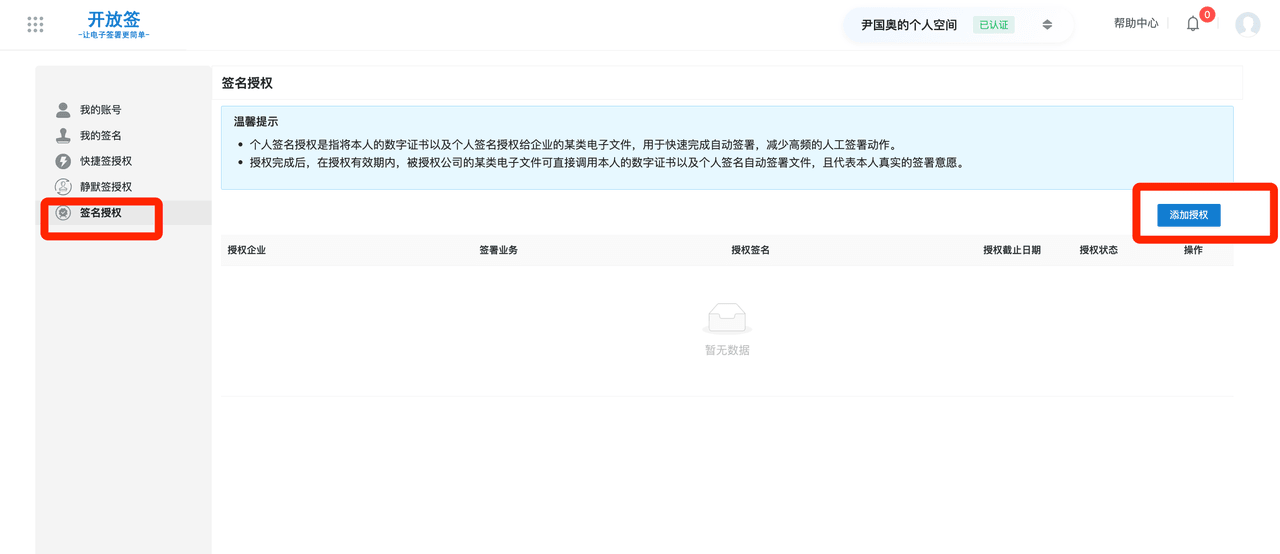1280x554 pixels.
Task: Click the 授权企业 column header
Action: click(247, 250)
